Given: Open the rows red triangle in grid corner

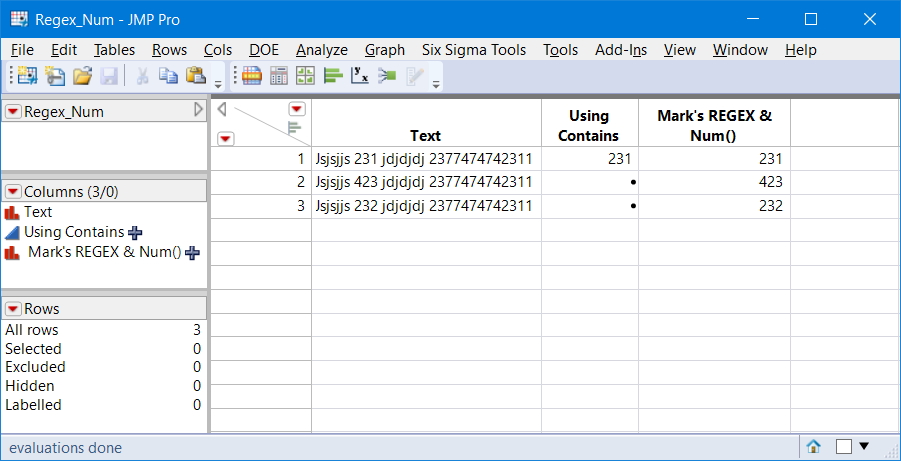Looking at the screenshot, I should (226, 139).
